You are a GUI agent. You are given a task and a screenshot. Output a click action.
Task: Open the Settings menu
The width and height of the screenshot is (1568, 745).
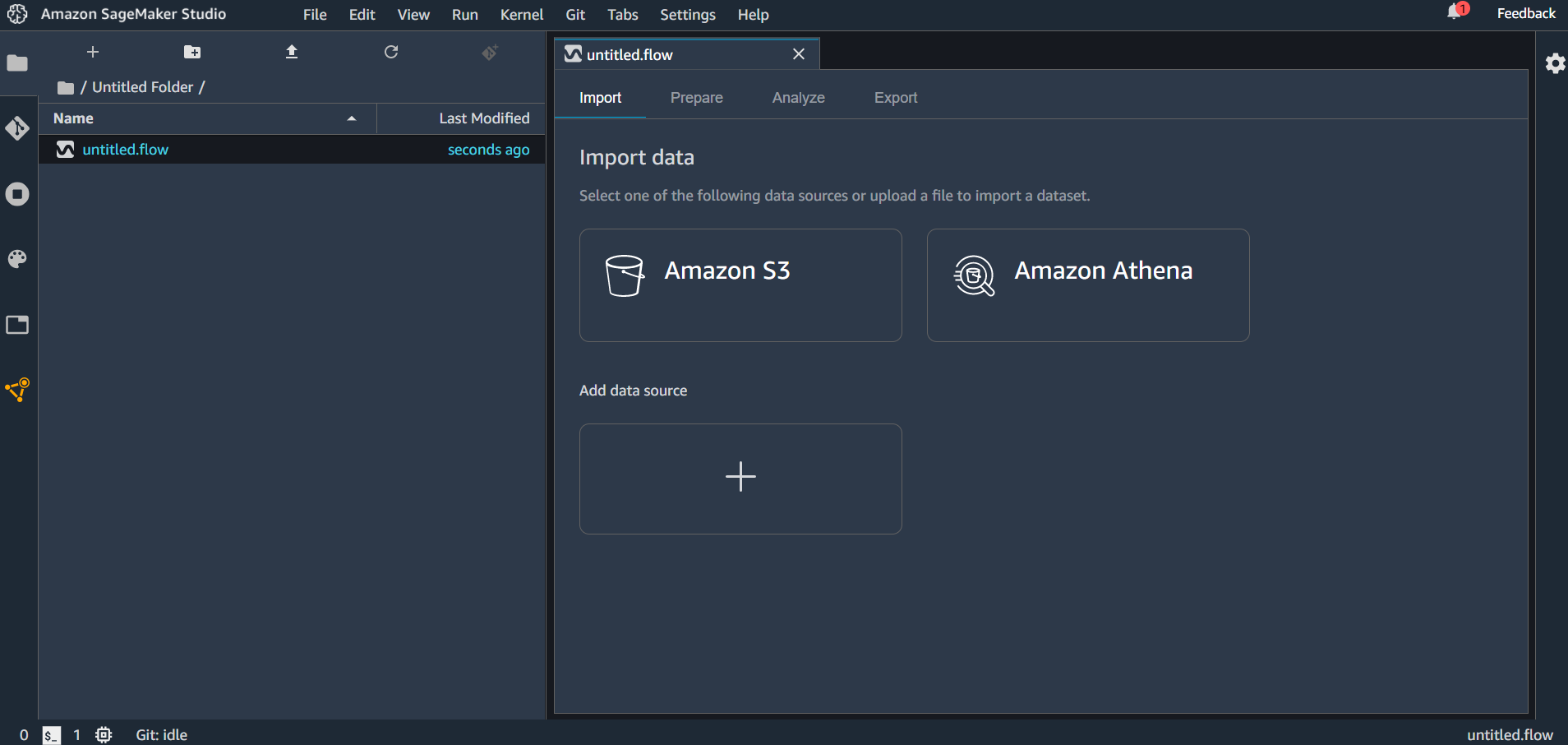pyautogui.click(x=688, y=15)
